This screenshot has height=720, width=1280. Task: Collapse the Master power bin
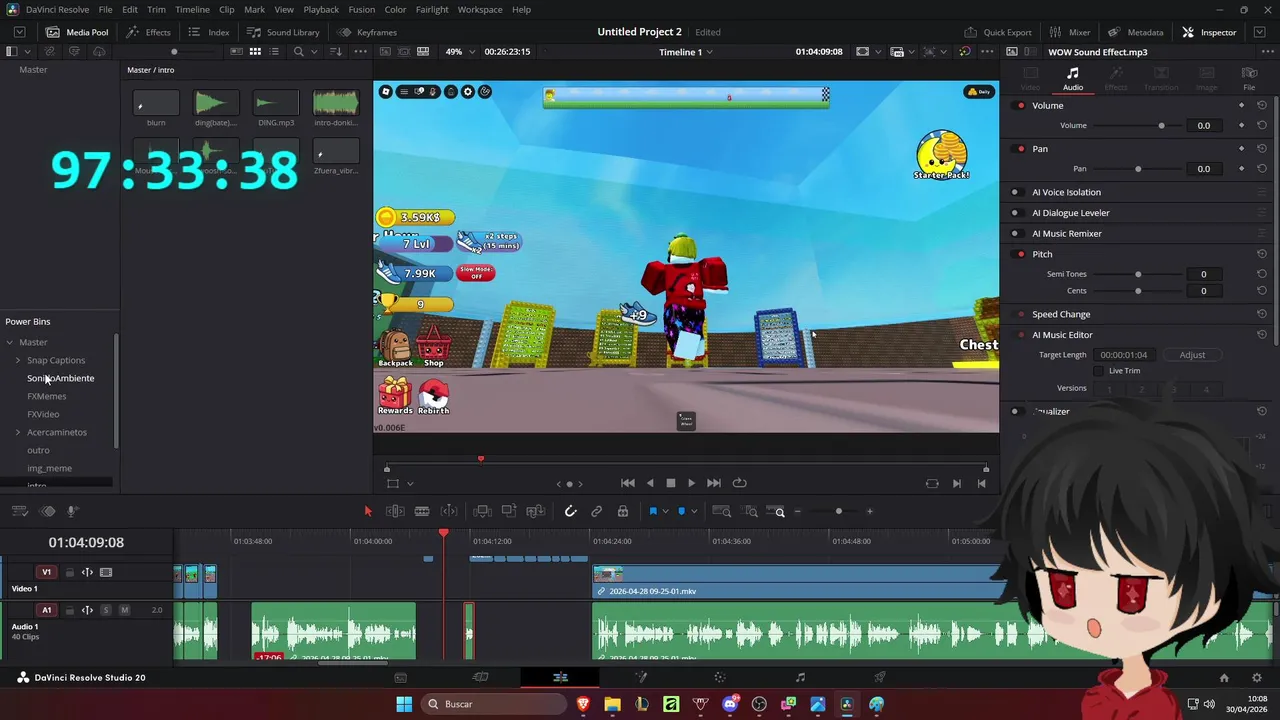point(10,342)
